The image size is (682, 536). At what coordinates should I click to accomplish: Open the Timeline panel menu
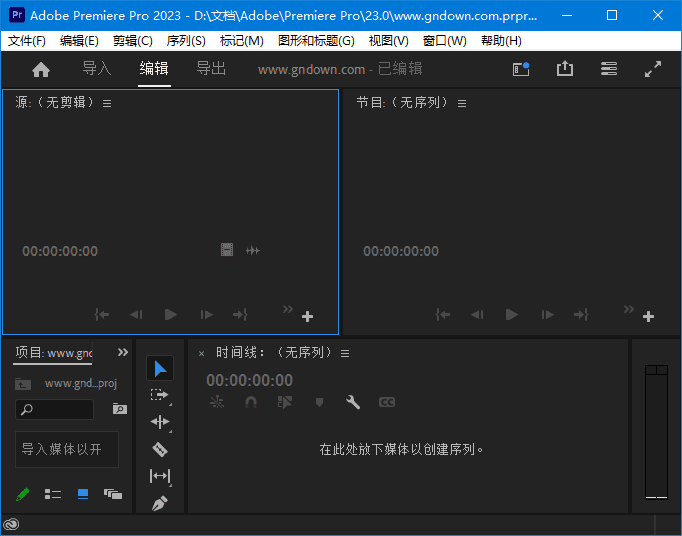[345, 354]
